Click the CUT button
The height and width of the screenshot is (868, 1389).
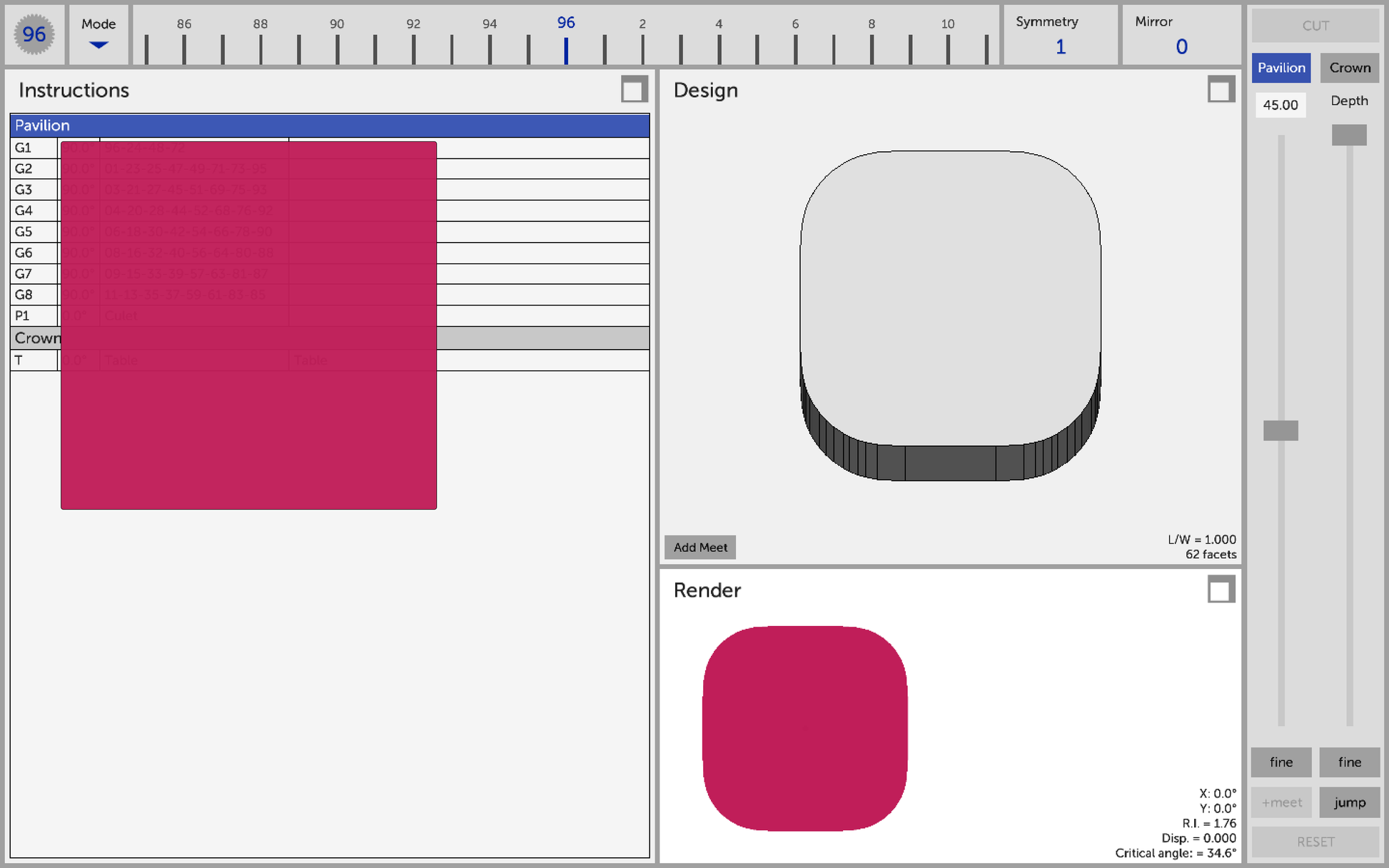(1315, 26)
